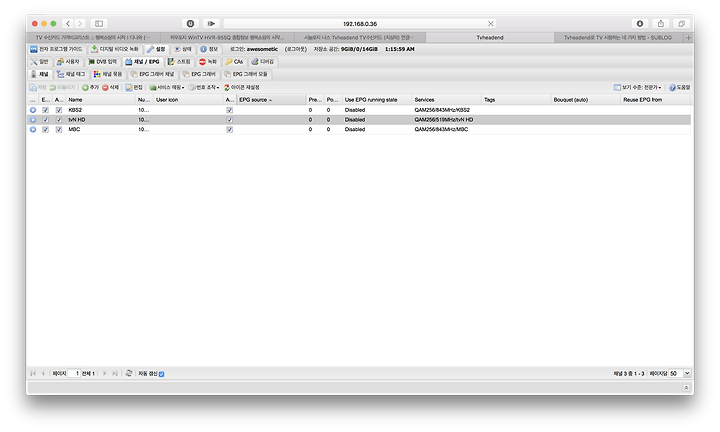Switch to the Channel tags (채널 태그) tab

click(x=71, y=74)
